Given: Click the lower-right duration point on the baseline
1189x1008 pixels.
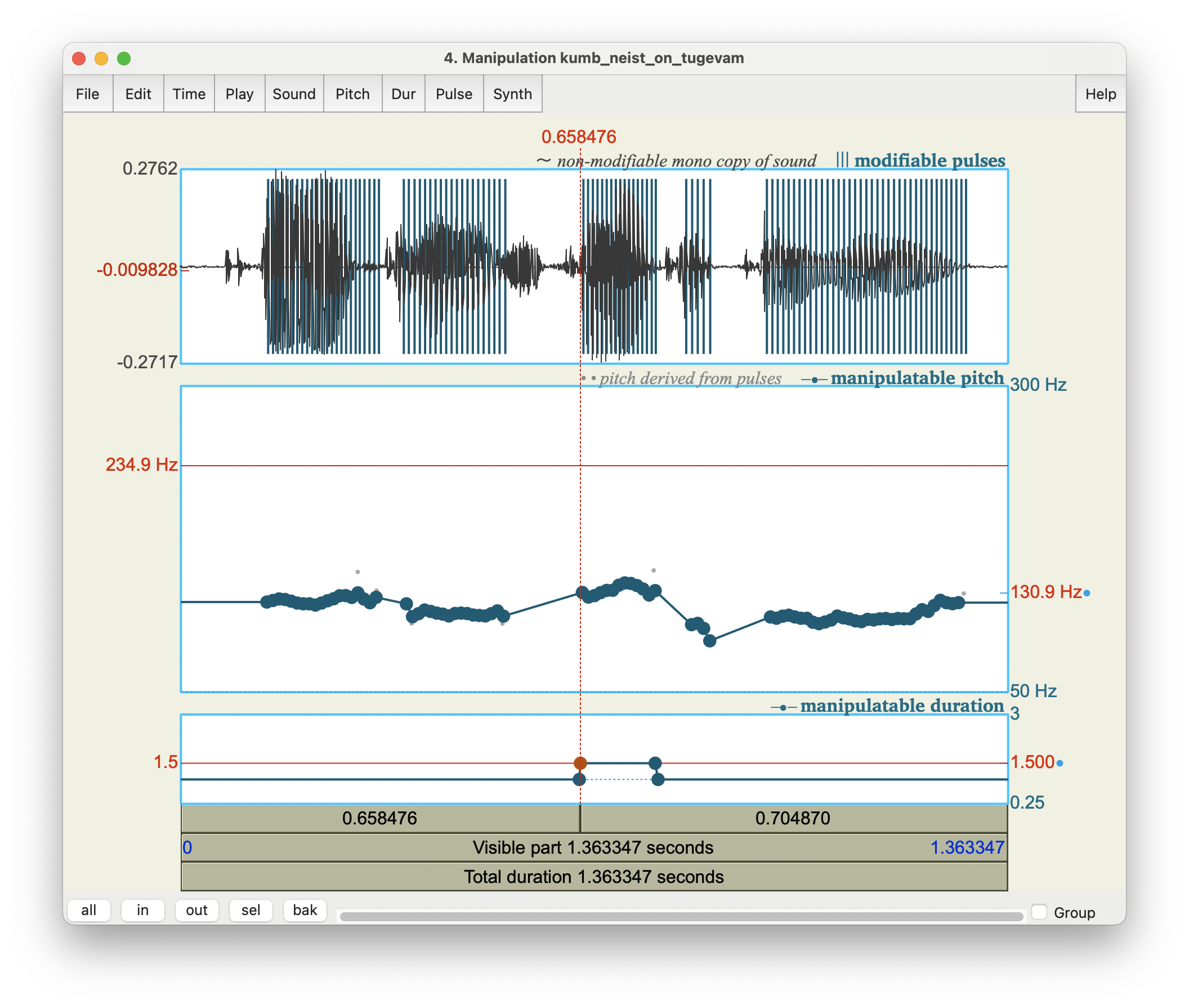Looking at the screenshot, I should (x=658, y=779).
